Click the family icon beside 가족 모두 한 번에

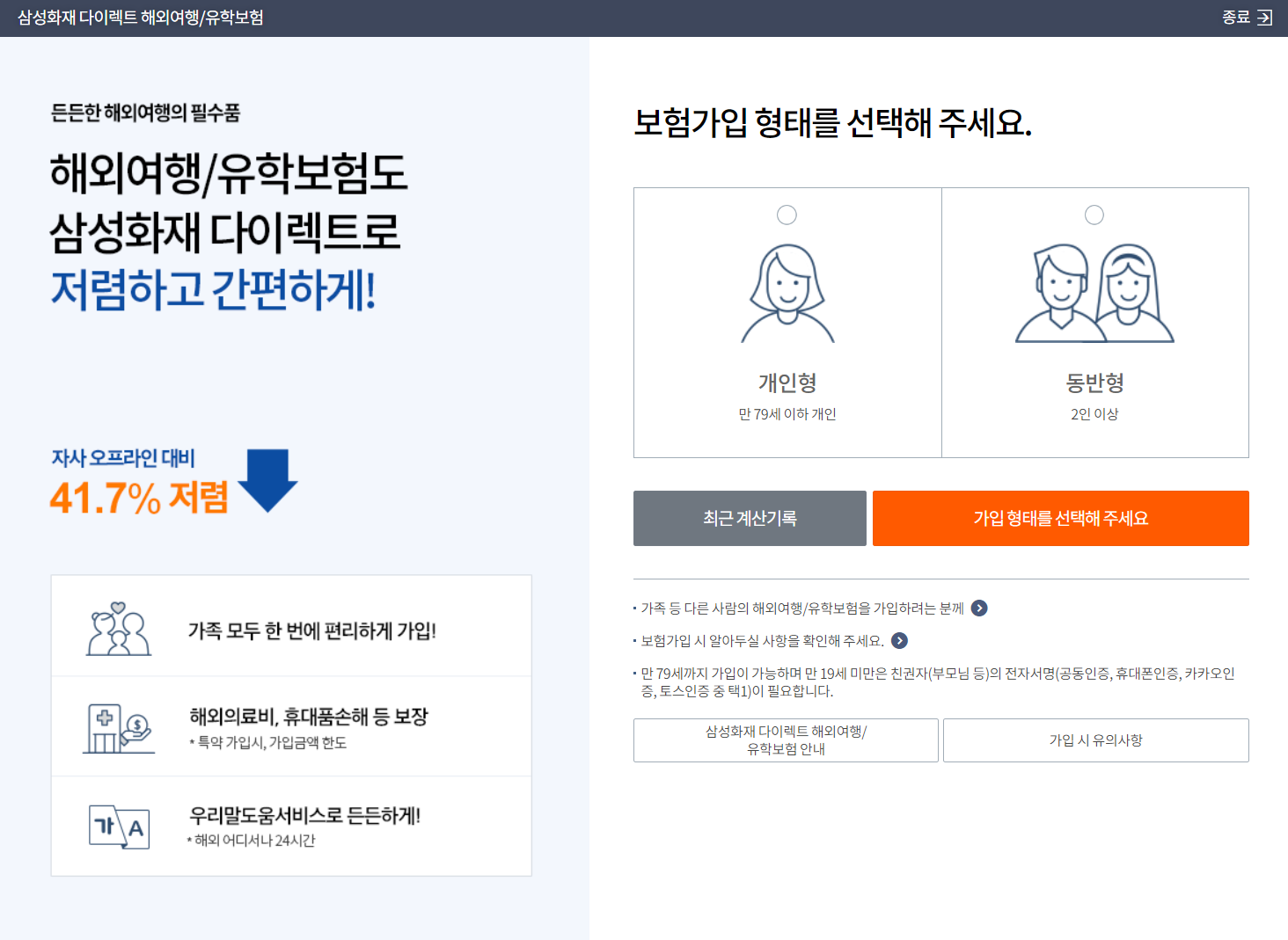point(119,629)
